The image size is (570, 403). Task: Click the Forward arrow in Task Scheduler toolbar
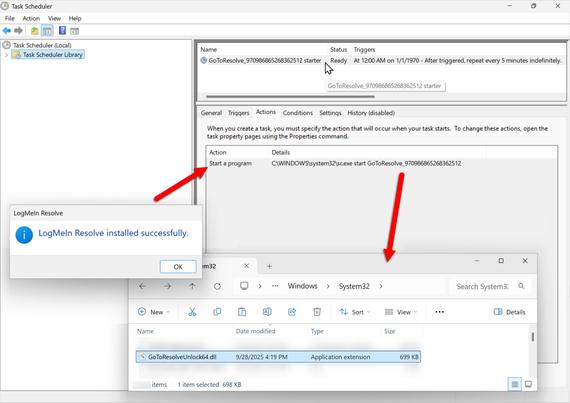[18, 31]
